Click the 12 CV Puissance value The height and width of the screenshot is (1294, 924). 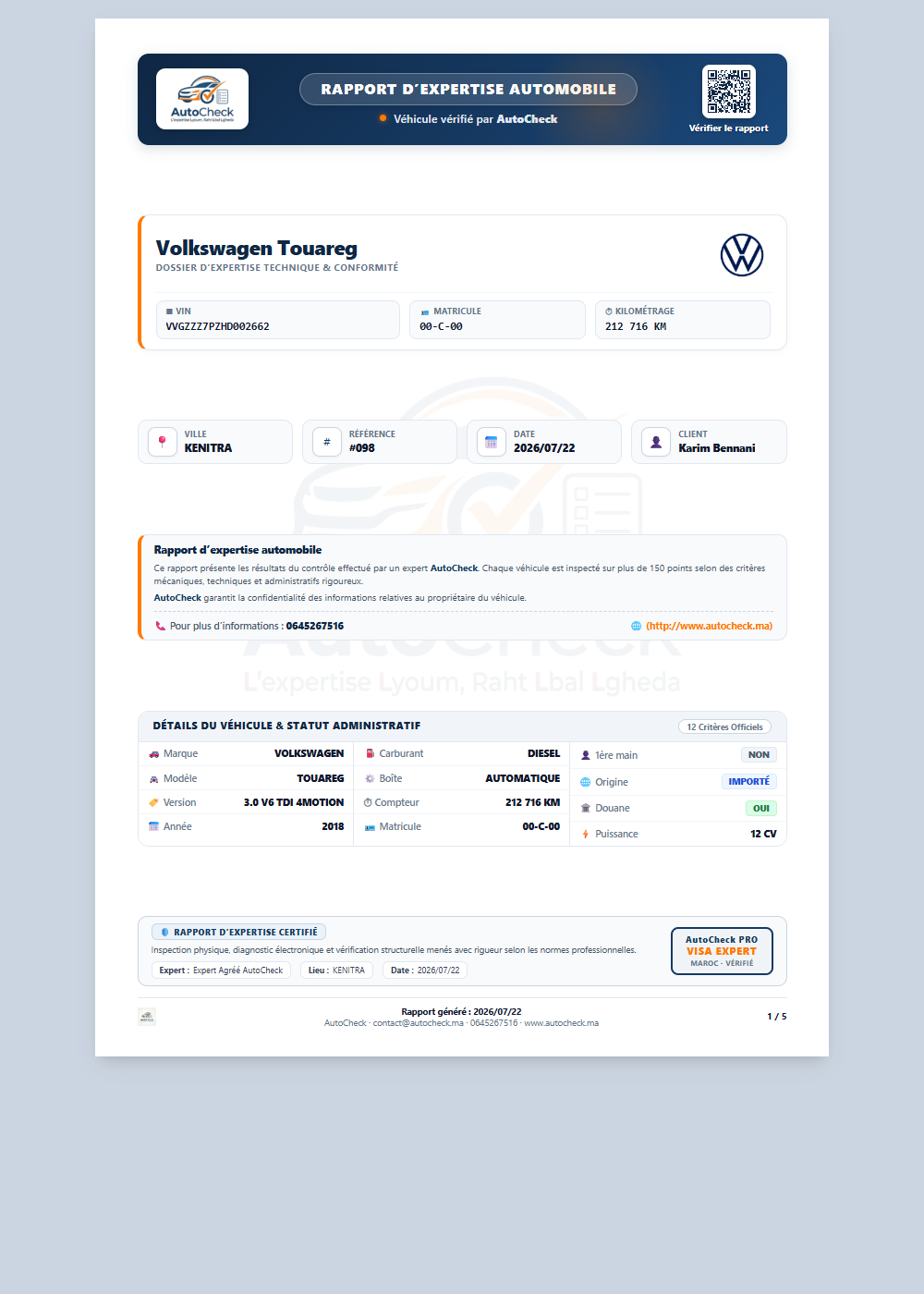click(x=763, y=834)
